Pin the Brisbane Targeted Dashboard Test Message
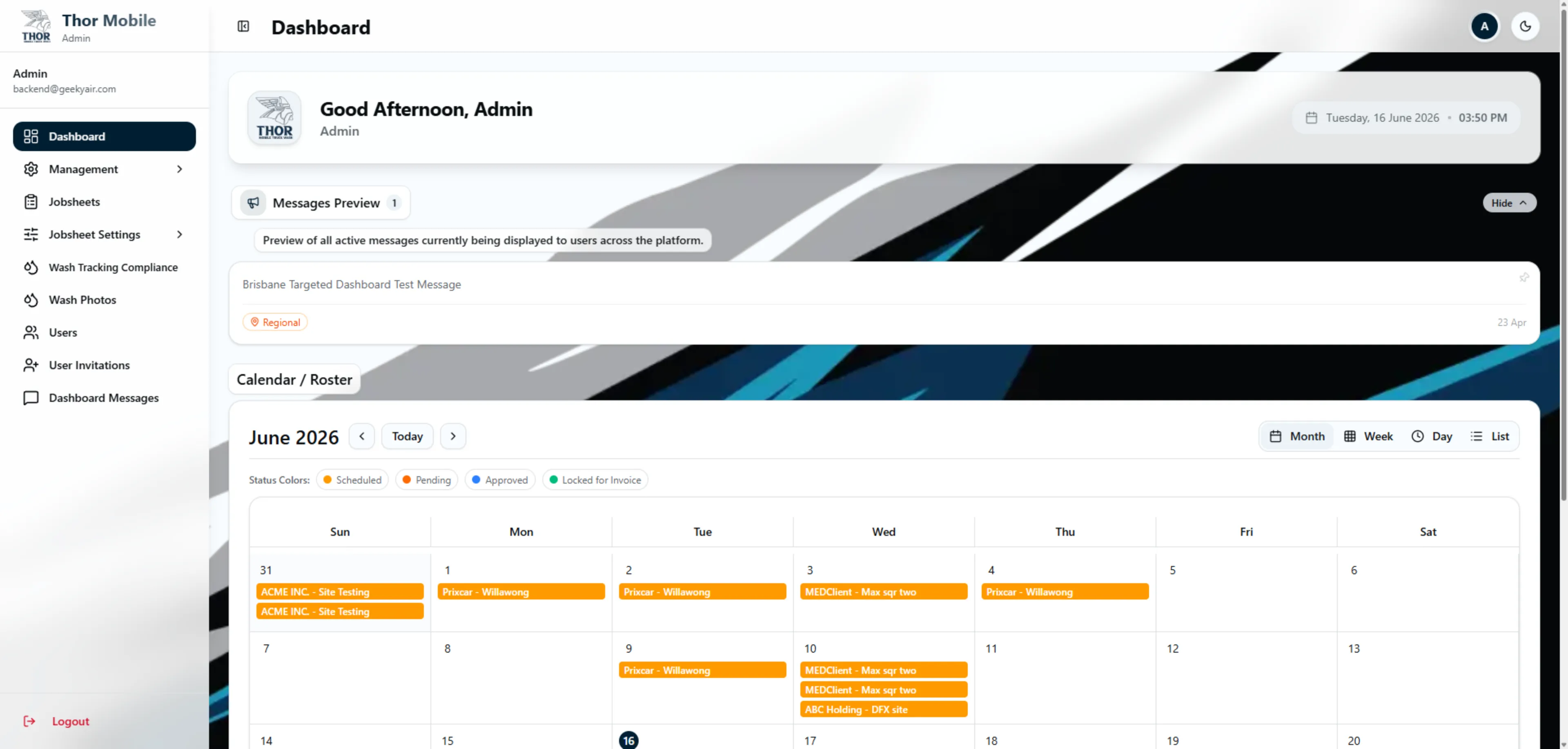The height and width of the screenshot is (749, 1568). [1524, 278]
